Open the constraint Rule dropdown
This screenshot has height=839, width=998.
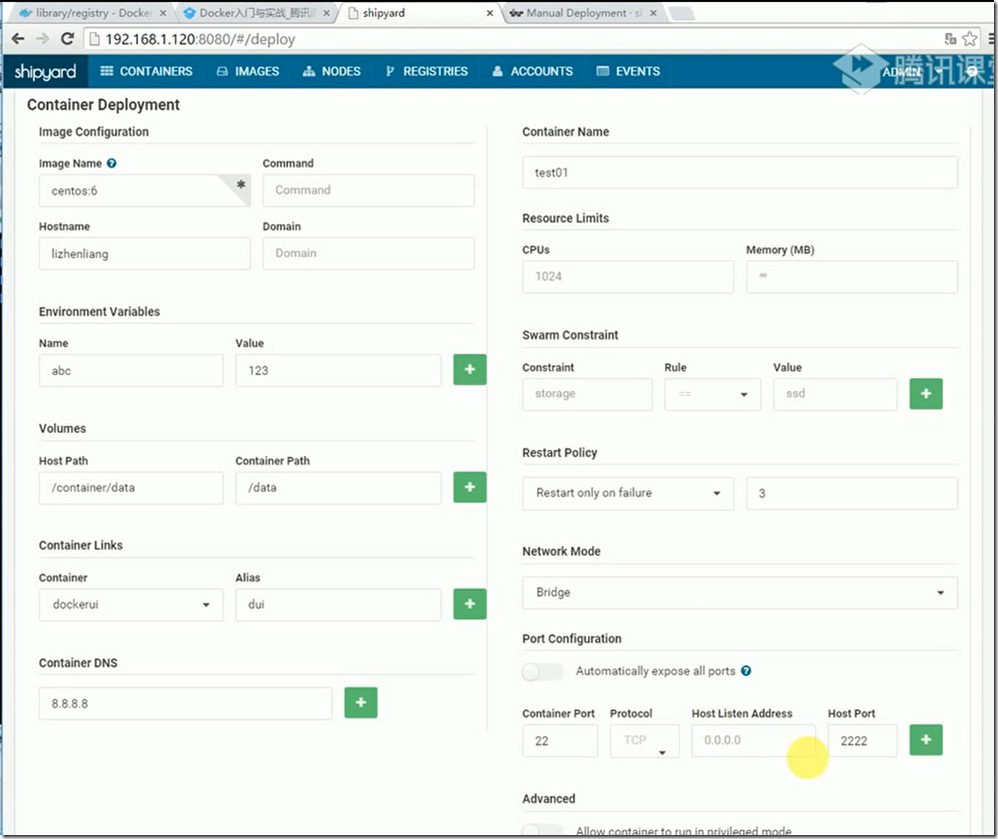point(713,394)
